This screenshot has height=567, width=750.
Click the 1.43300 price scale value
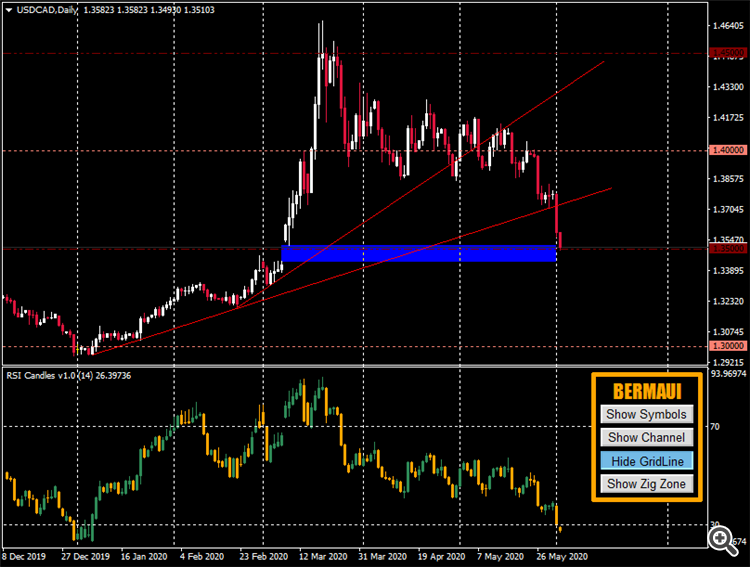point(728,87)
